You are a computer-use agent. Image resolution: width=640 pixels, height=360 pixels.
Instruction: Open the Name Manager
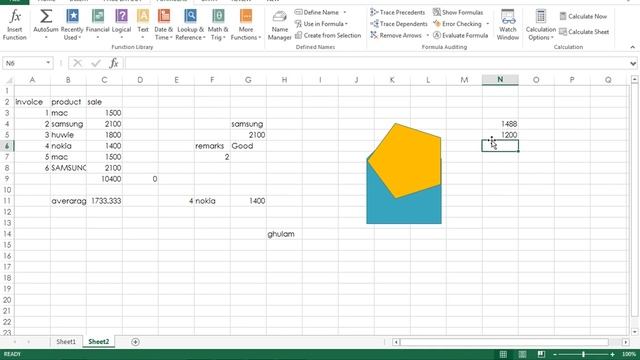click(280, 25)
